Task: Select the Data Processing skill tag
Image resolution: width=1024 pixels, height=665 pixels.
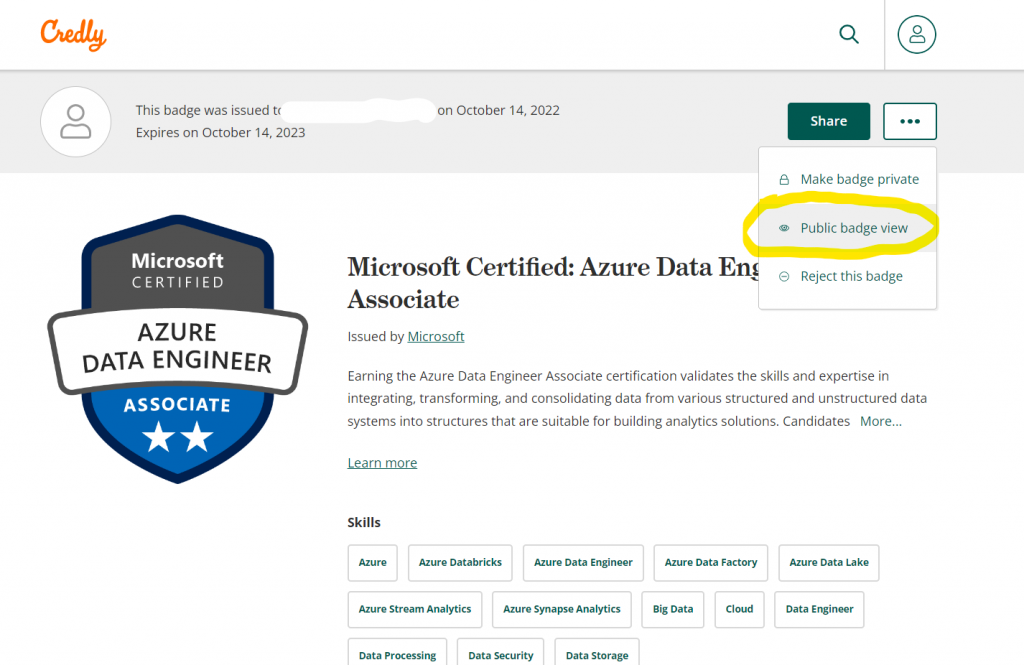Action: tap(397, 653)
